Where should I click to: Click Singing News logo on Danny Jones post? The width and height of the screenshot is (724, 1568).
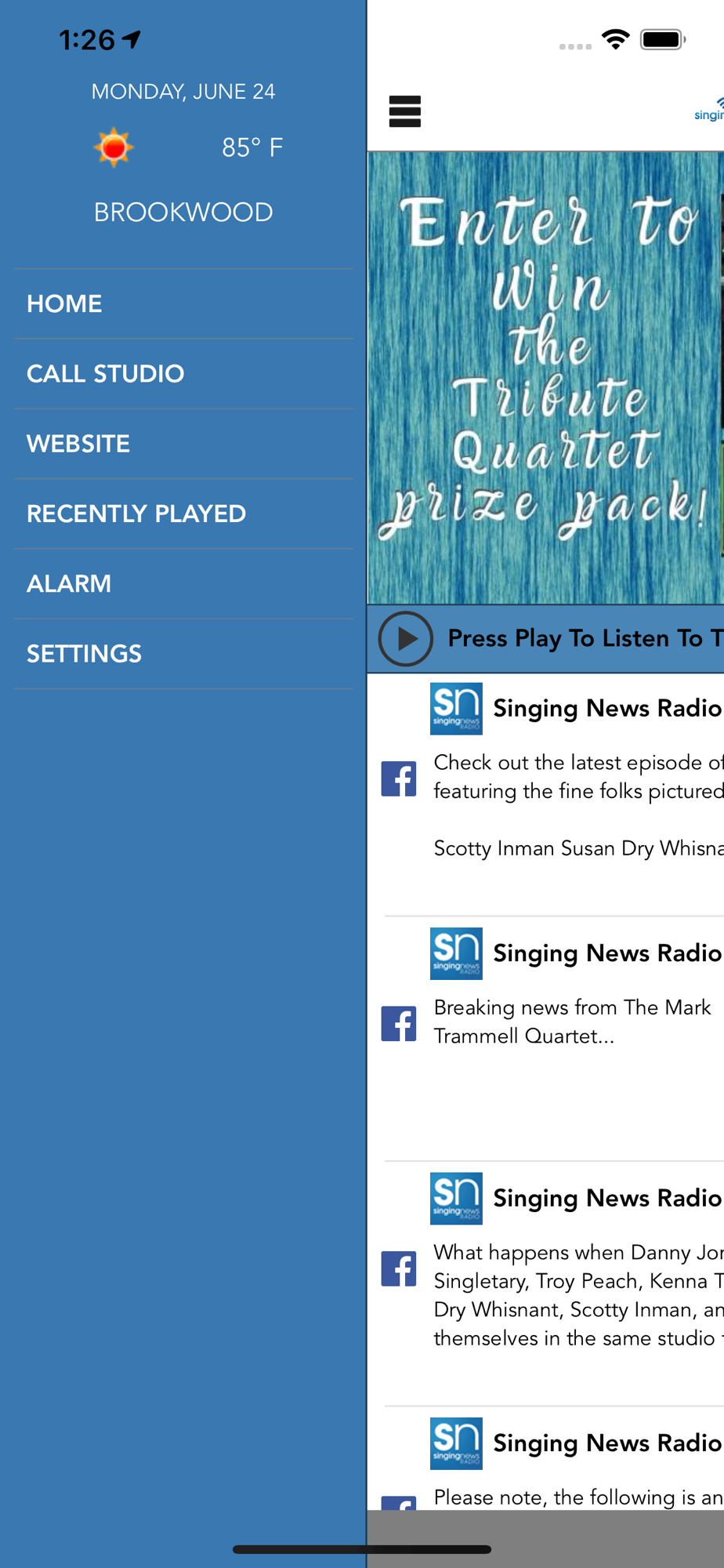point(456,1199)
